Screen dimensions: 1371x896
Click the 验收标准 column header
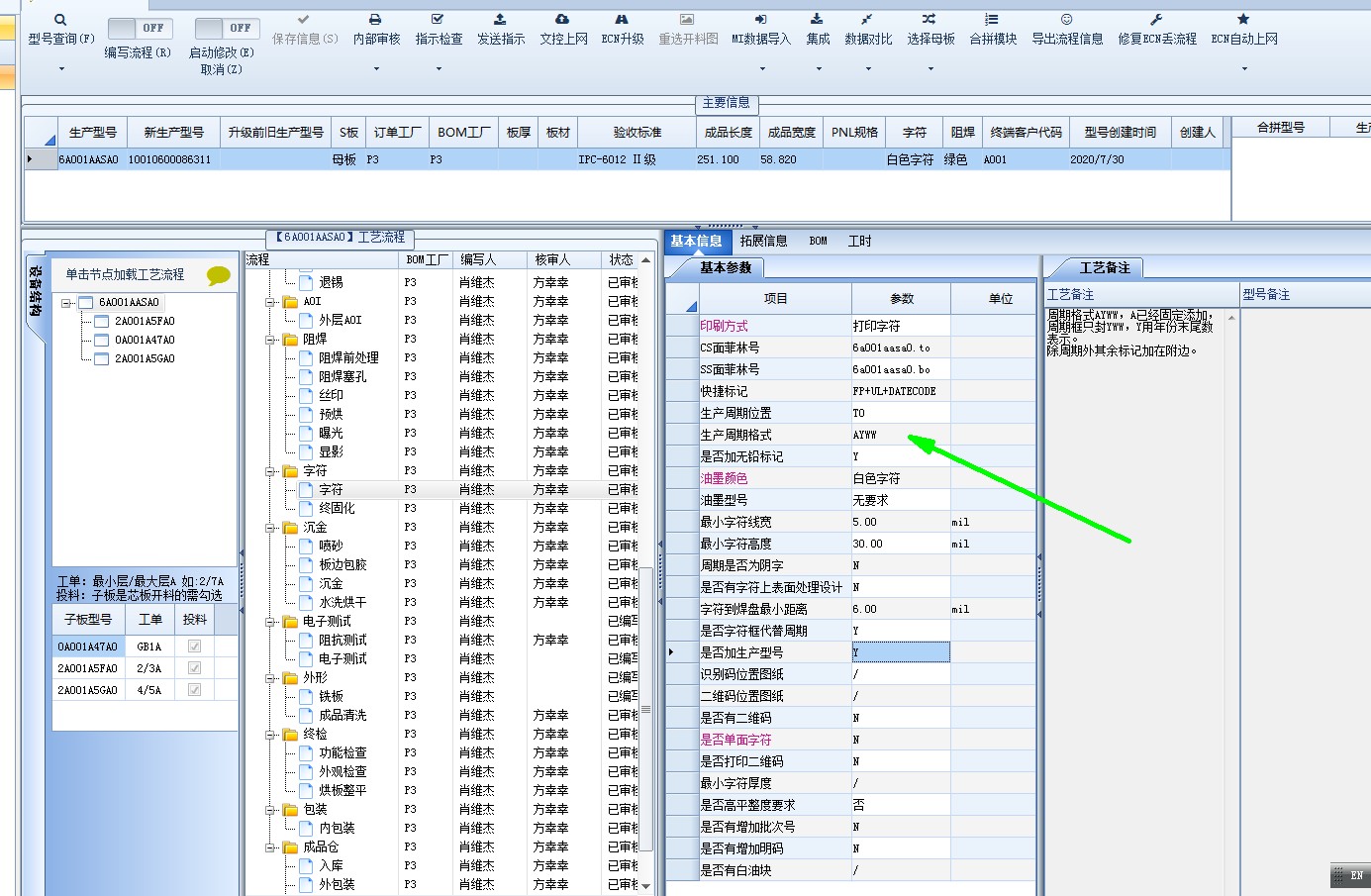click(x=637, y=133)
